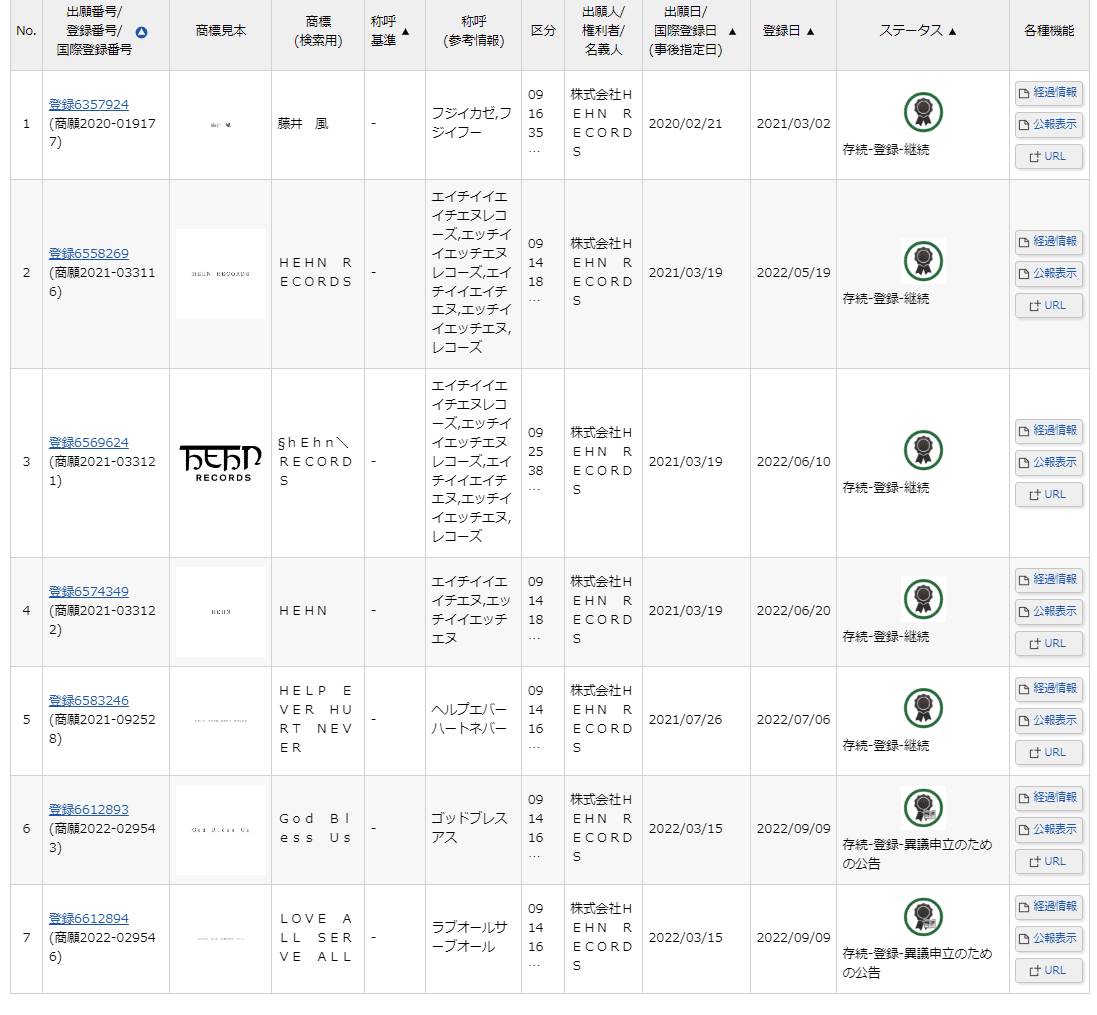Open URL button for 藤井 風 row
This screenshot has width=1097, height=1015.
(1049, 157)
